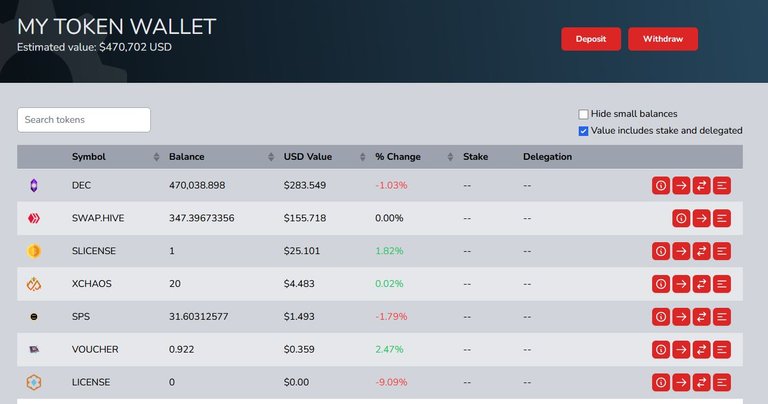The height and width of the screenshot is (404, 768).
Task: Open swap/trade icon in SLICENSE row
Action: click(701, 251)
